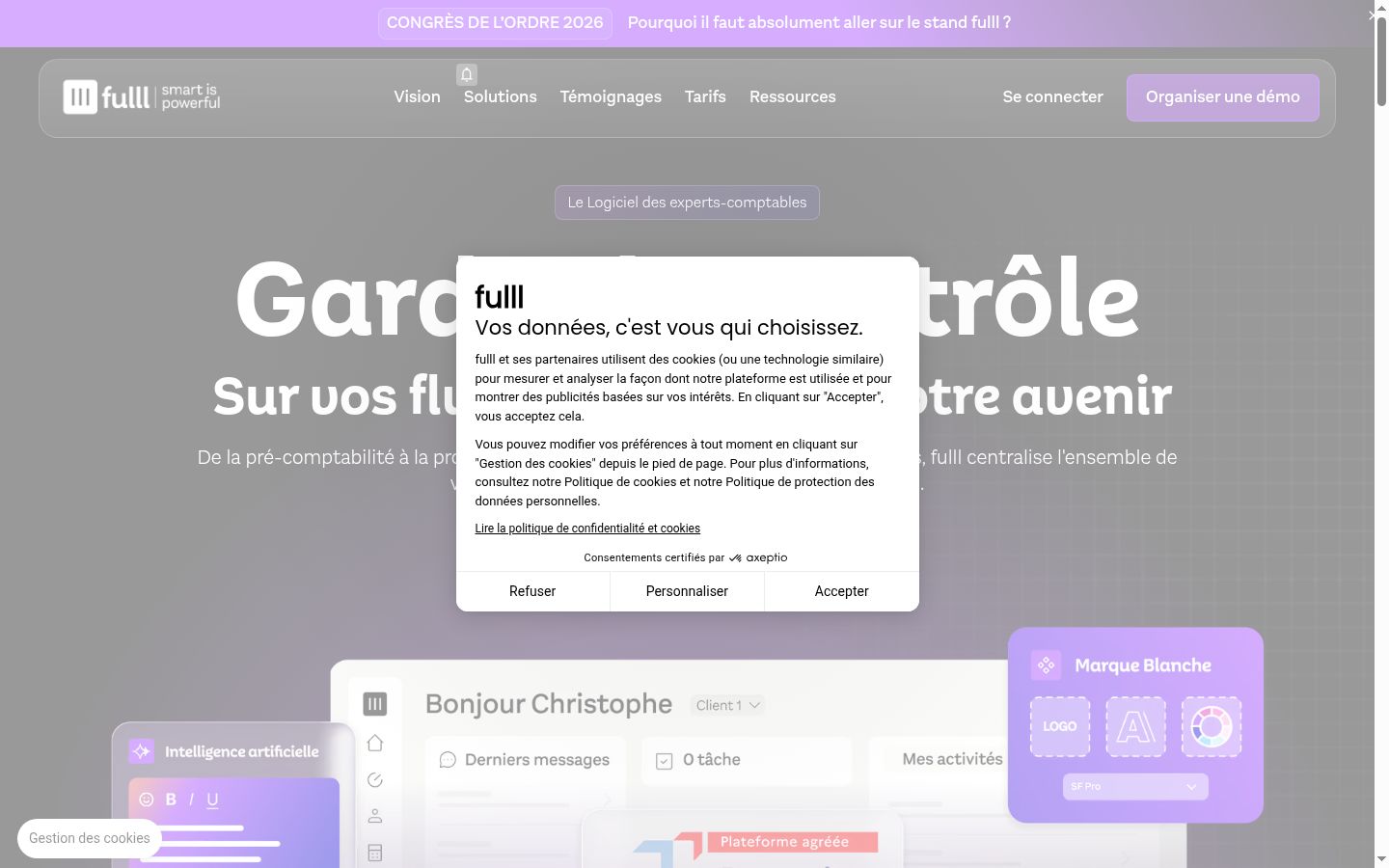Image resolution: width=1389 pixels, height=868 pixels.
Task: Click the vertical scrollbar thumb
Action: 1381,61
